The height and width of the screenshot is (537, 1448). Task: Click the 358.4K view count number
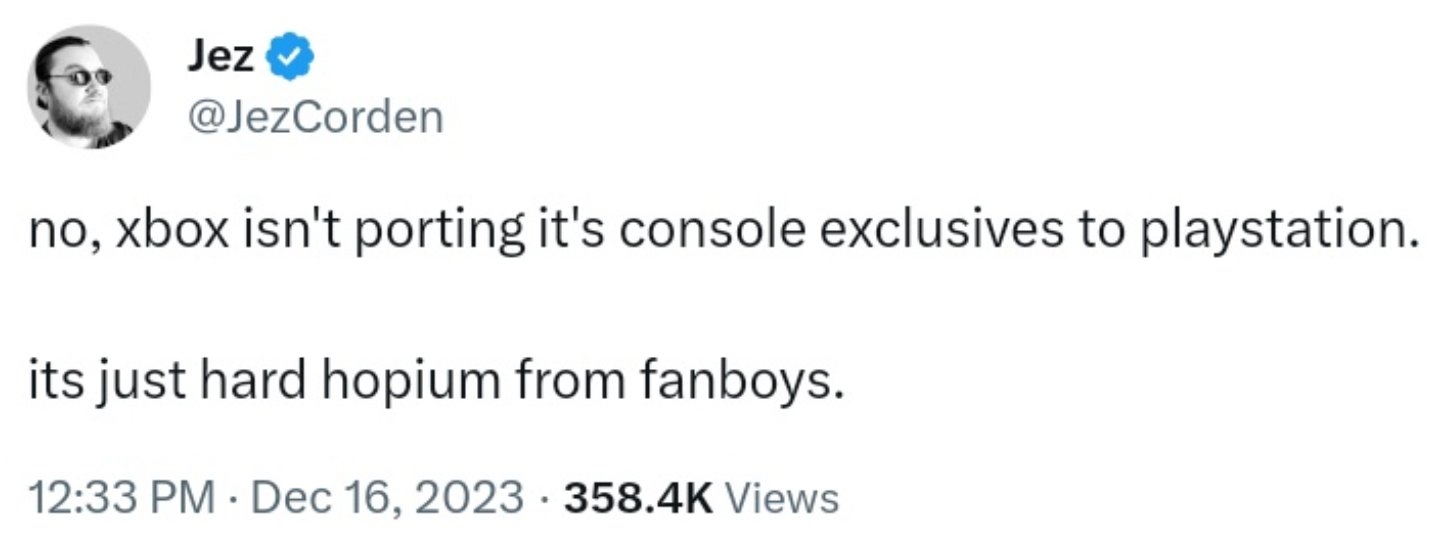tap(637, 495)
